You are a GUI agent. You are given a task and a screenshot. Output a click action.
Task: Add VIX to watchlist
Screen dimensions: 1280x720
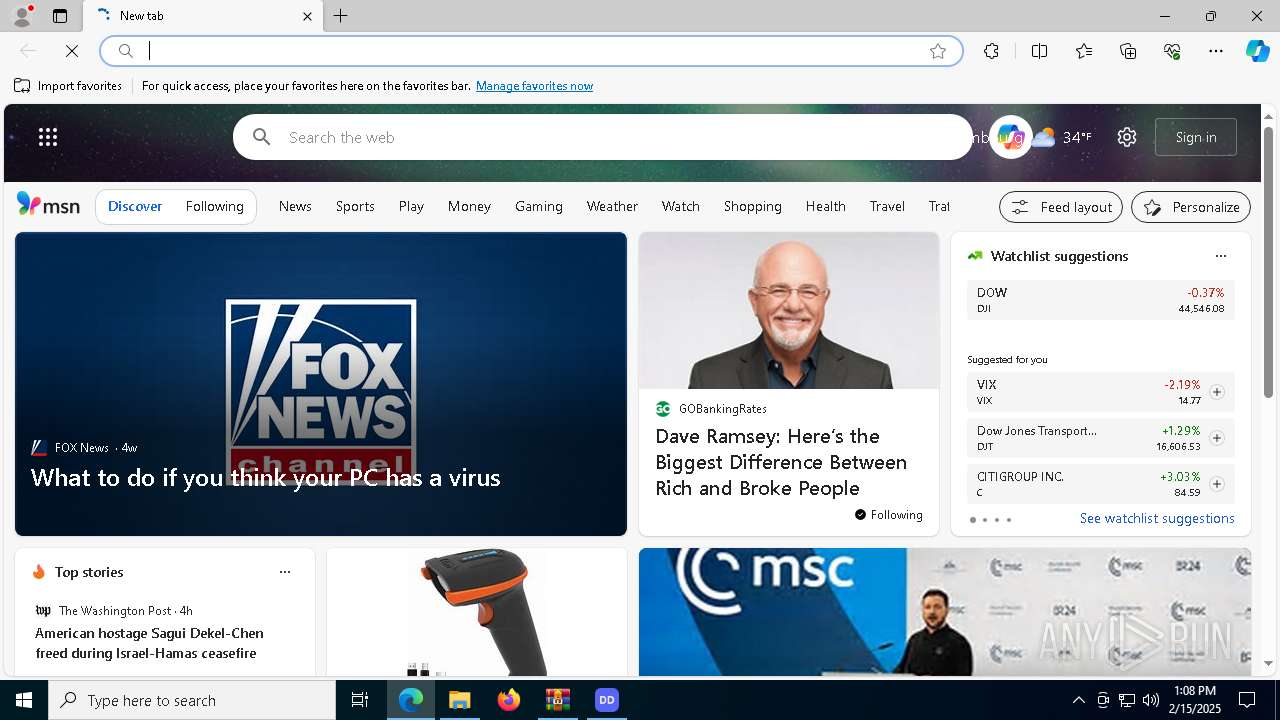(x=1217, y=392)
